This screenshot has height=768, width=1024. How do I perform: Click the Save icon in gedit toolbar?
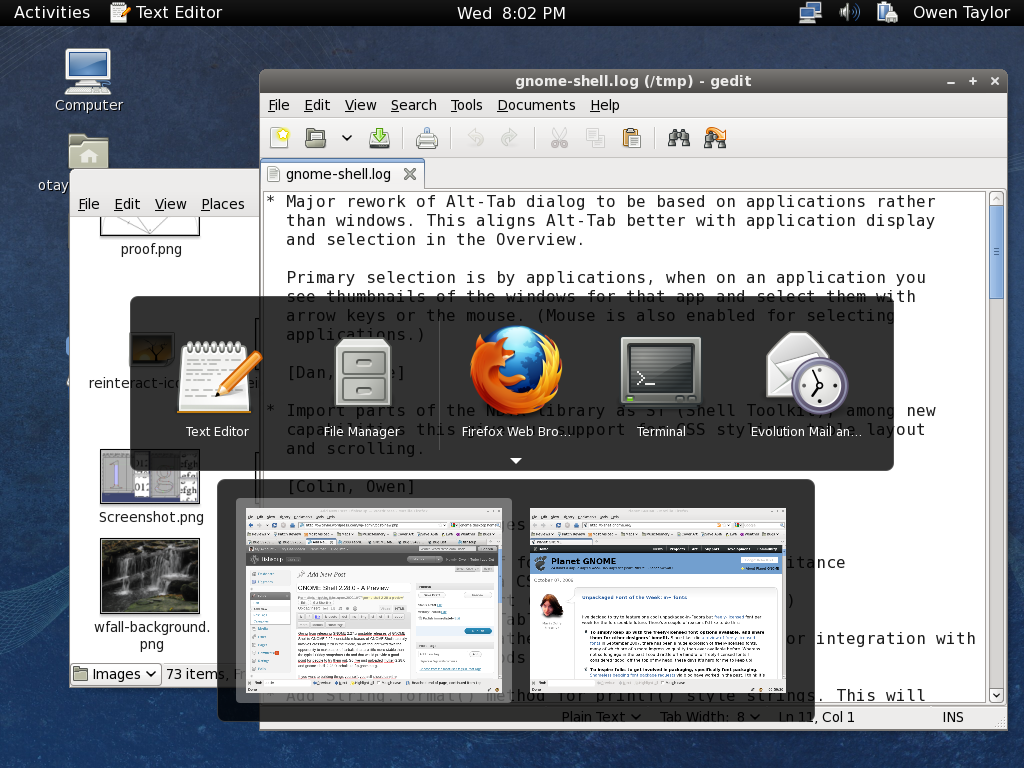(379, 138)
